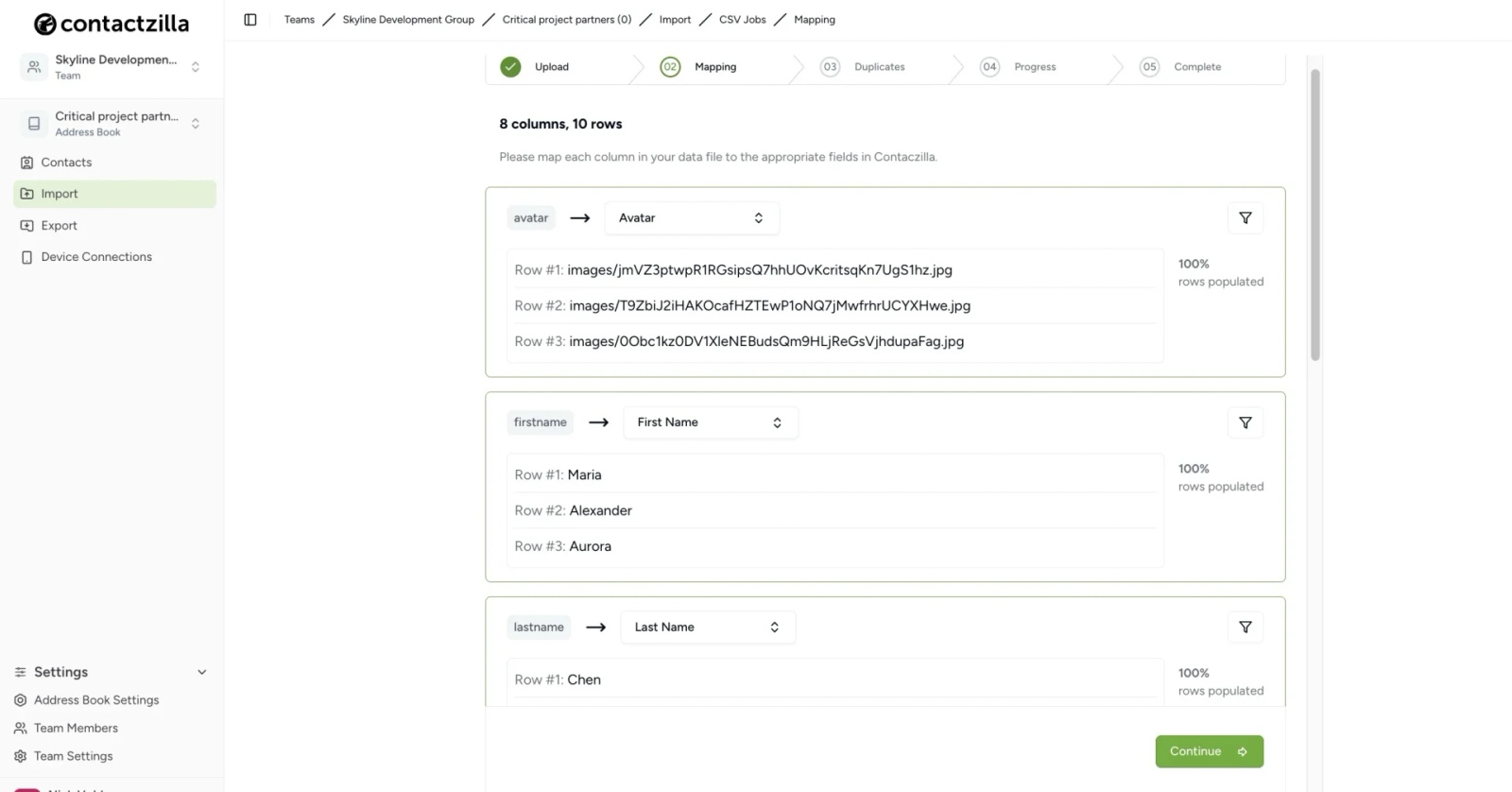The image size is (1512, 792).
Task: Click the Continue button
Action: coord(1209,752)
